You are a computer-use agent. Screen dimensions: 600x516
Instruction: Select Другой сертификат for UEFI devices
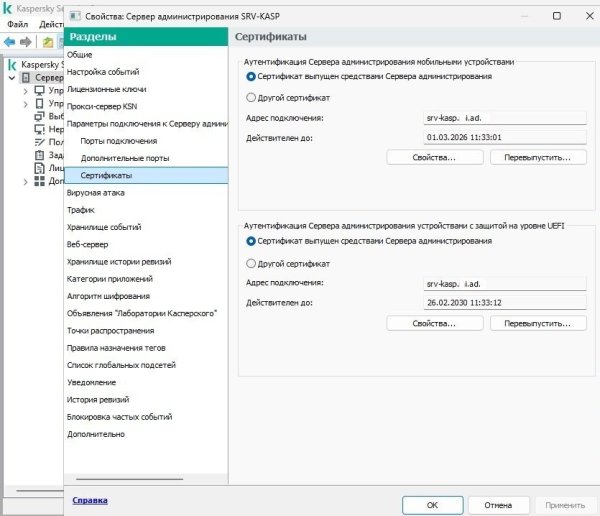251,264
